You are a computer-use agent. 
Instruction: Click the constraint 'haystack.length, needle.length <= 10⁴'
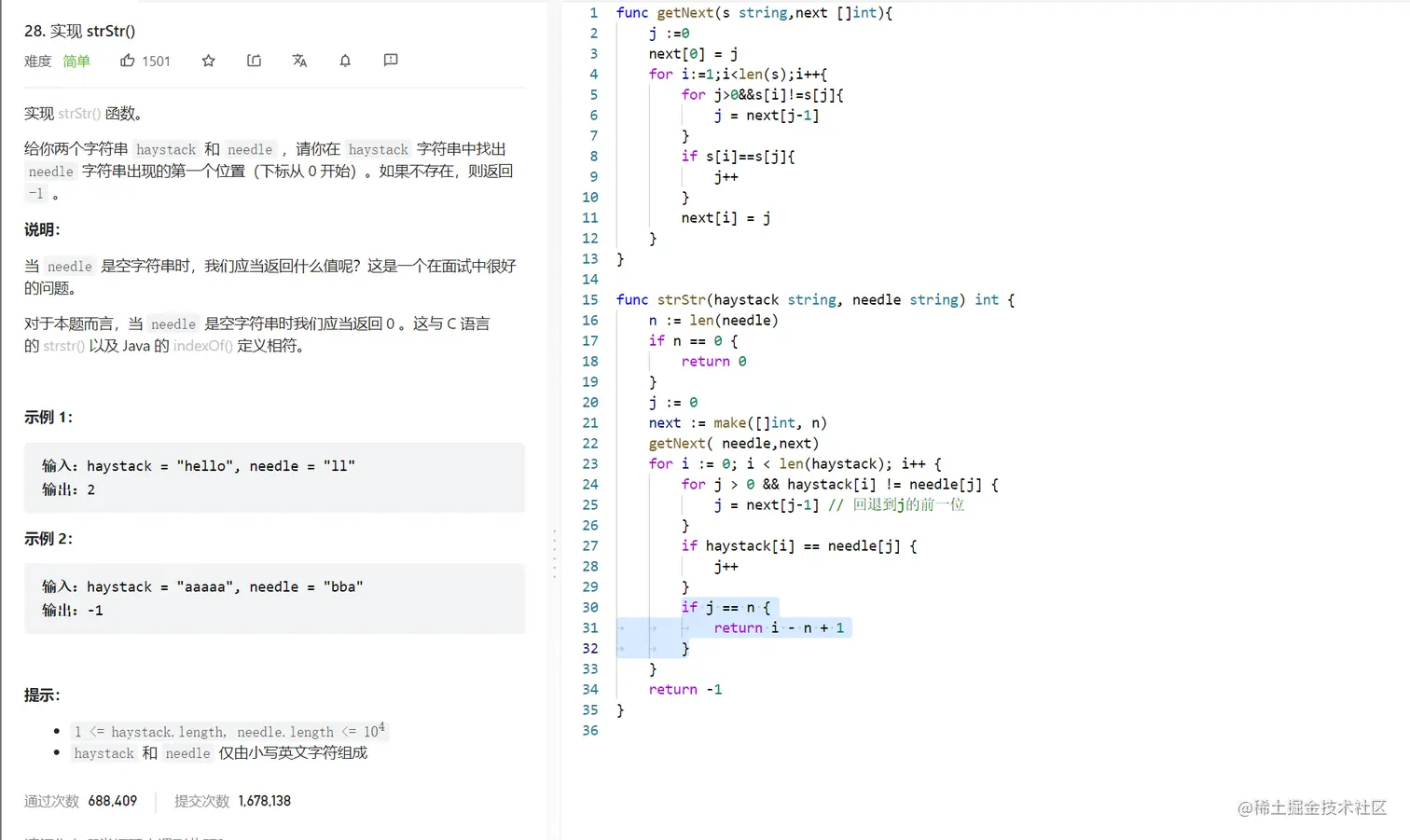click(230, 731)
